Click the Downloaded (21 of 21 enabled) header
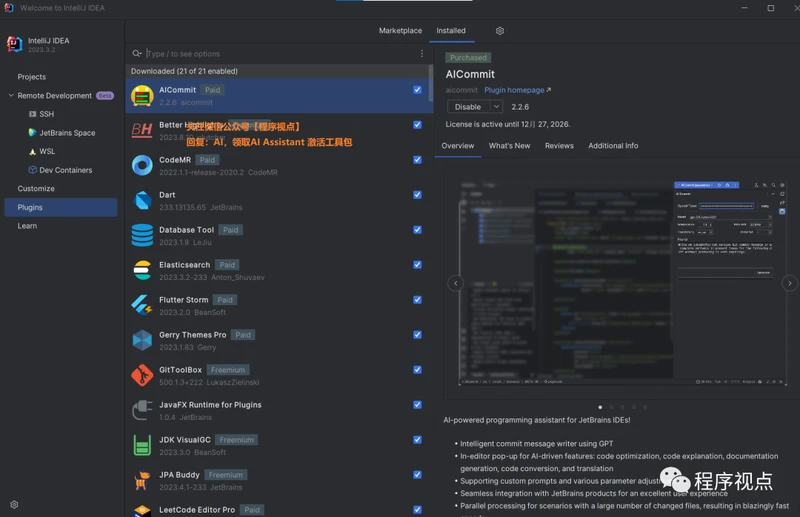The height and width of the screenshot is (517, 800). click(x=184, y=71)
